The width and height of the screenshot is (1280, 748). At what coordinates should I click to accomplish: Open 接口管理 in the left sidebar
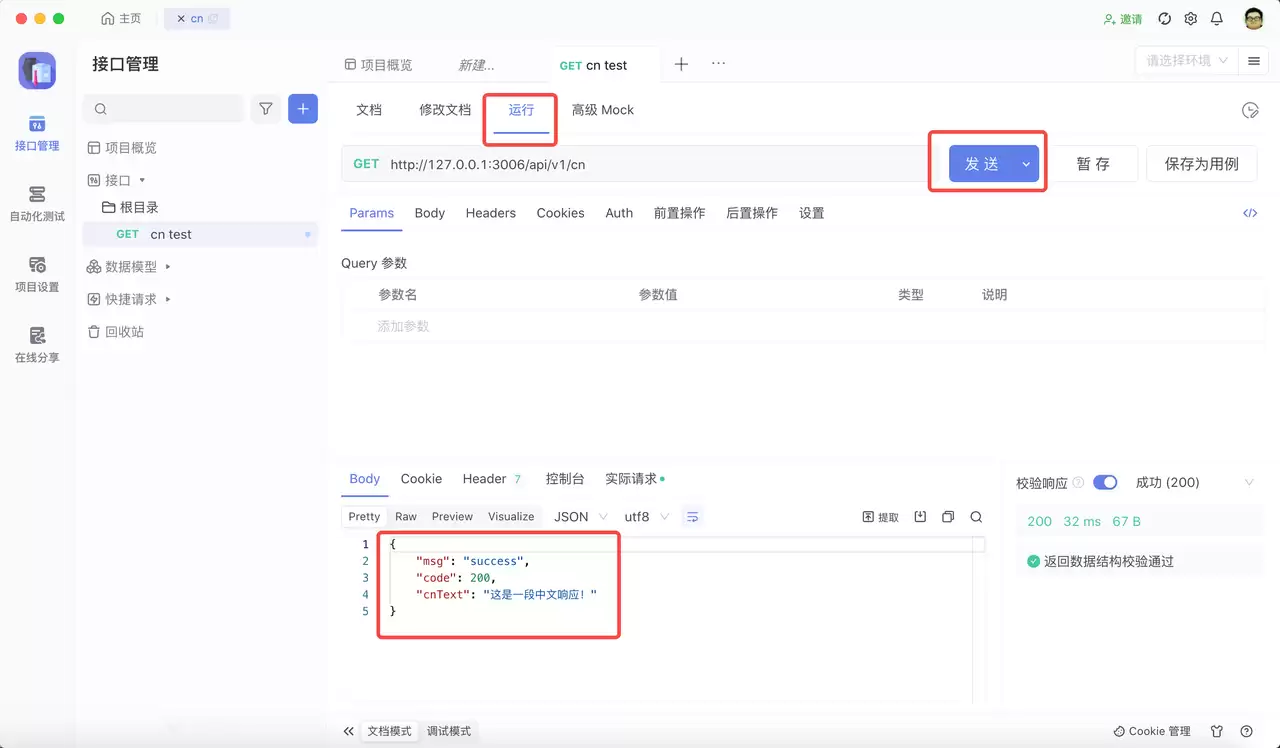point(37,133)
